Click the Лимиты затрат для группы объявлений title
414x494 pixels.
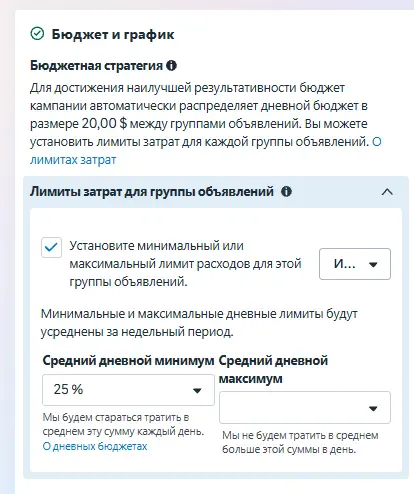coord(152,192)
